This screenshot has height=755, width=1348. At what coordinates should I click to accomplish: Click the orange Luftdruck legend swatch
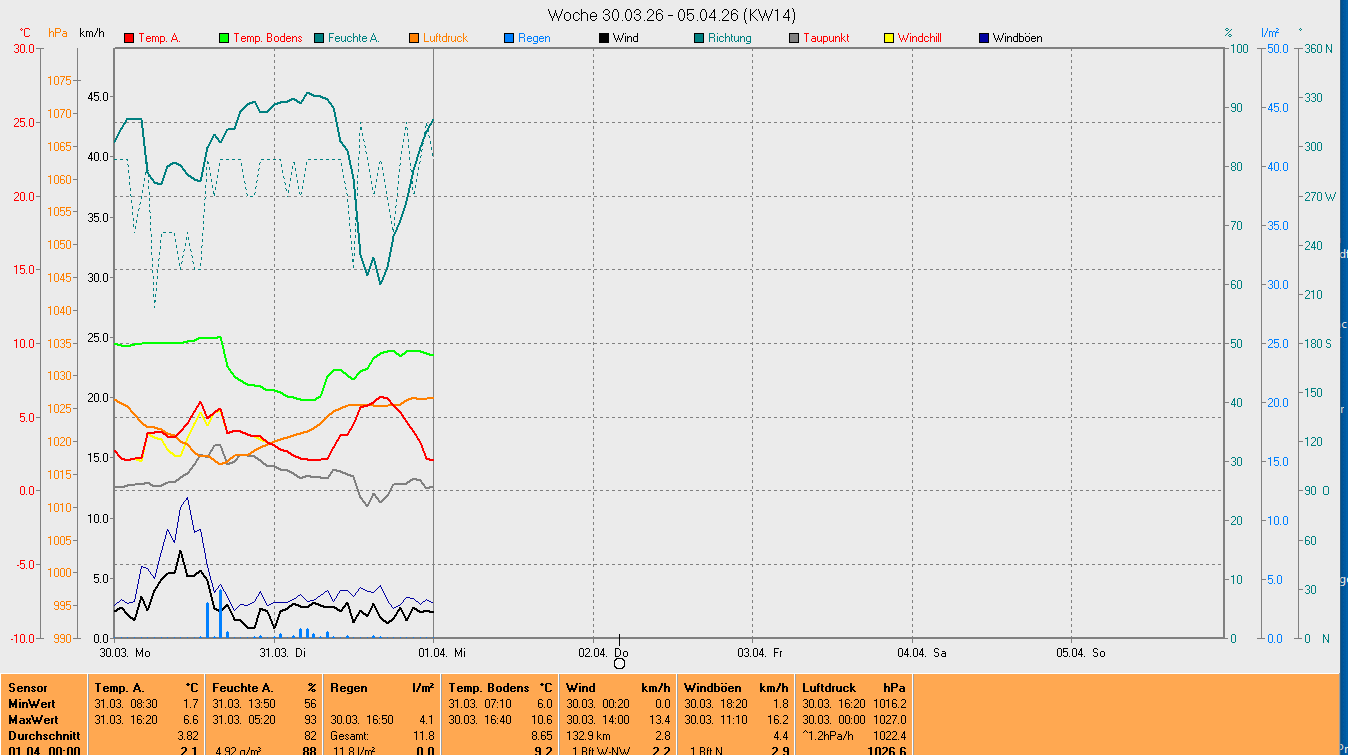(x=414, y=38)
